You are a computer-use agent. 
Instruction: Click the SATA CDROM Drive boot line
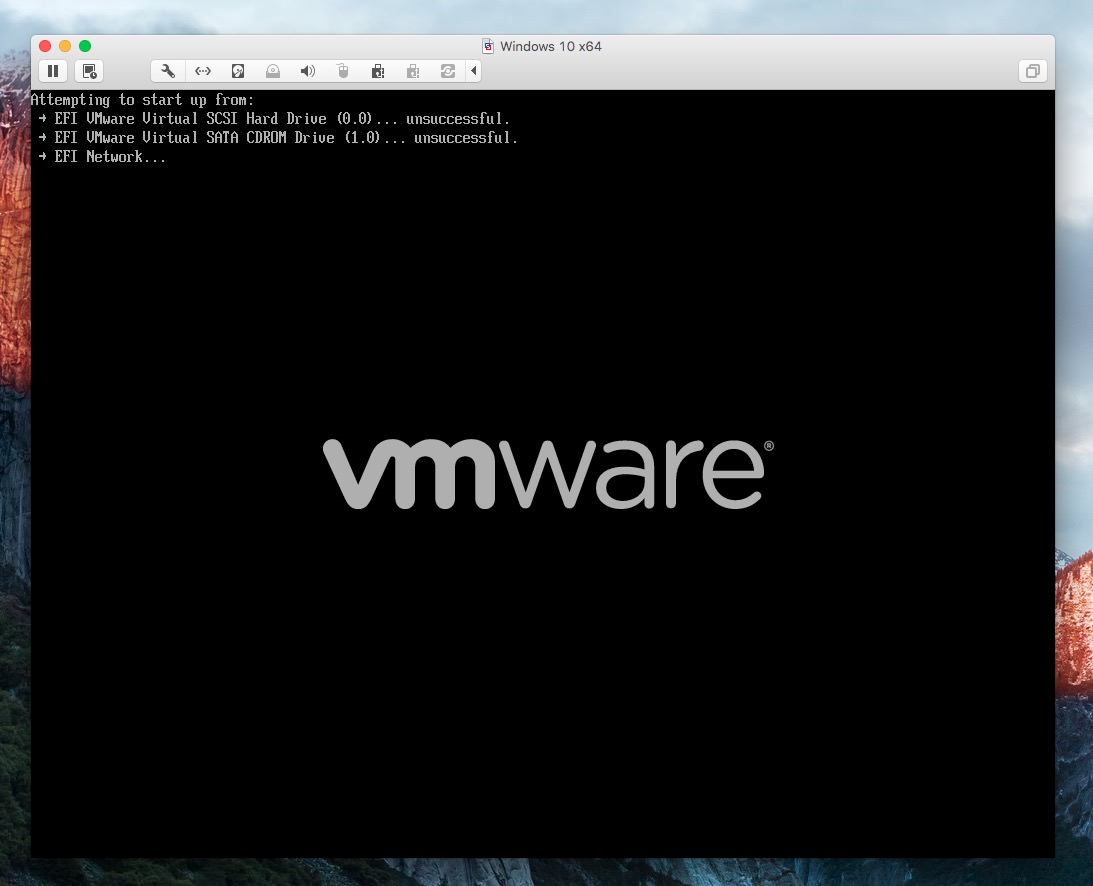[285, 138]
